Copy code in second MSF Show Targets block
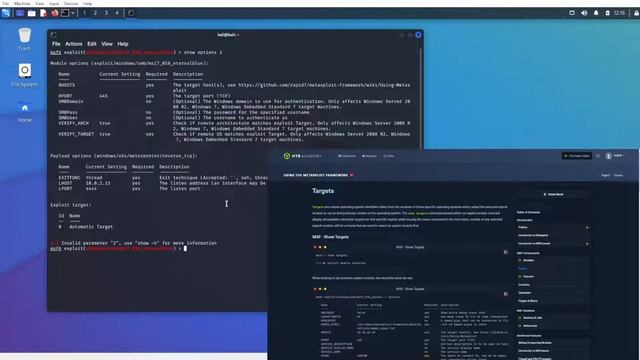Viewport: 640px width, 360px height. click(506, 294)
